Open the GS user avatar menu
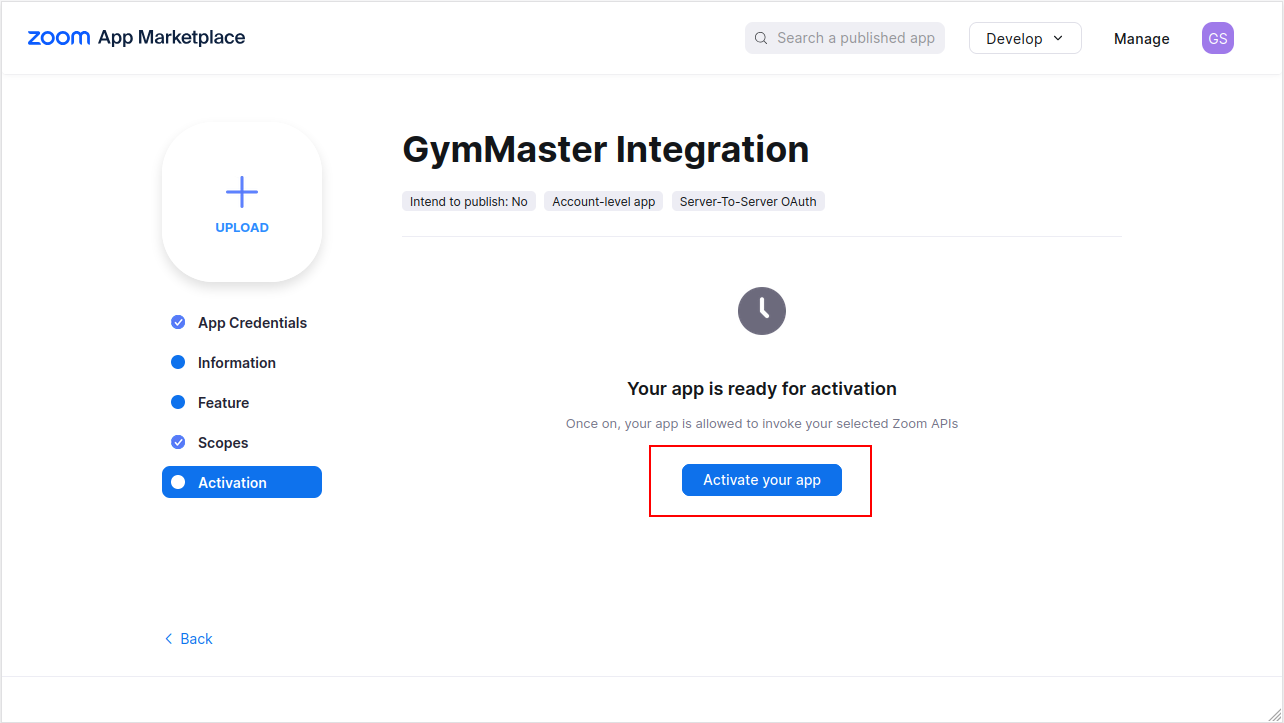 pyautogui.click(x=1217, y=38)
